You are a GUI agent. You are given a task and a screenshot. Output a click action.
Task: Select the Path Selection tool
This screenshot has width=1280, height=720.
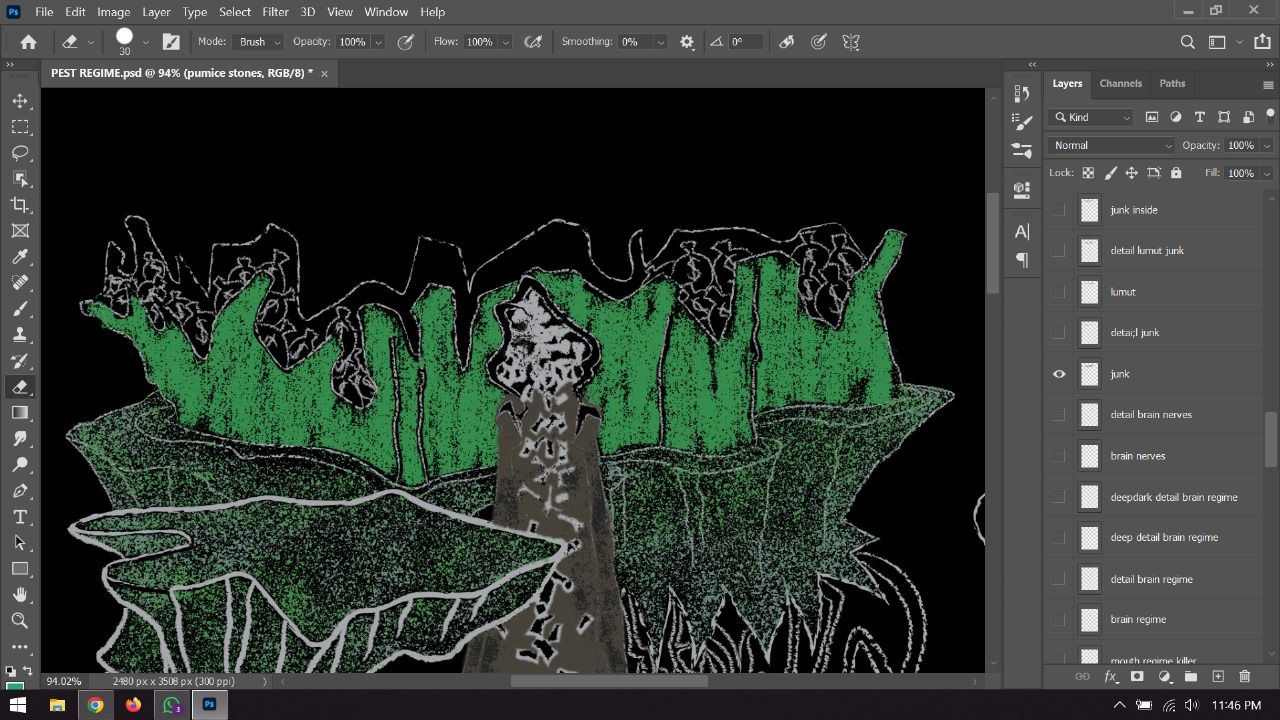click(20, 543)
